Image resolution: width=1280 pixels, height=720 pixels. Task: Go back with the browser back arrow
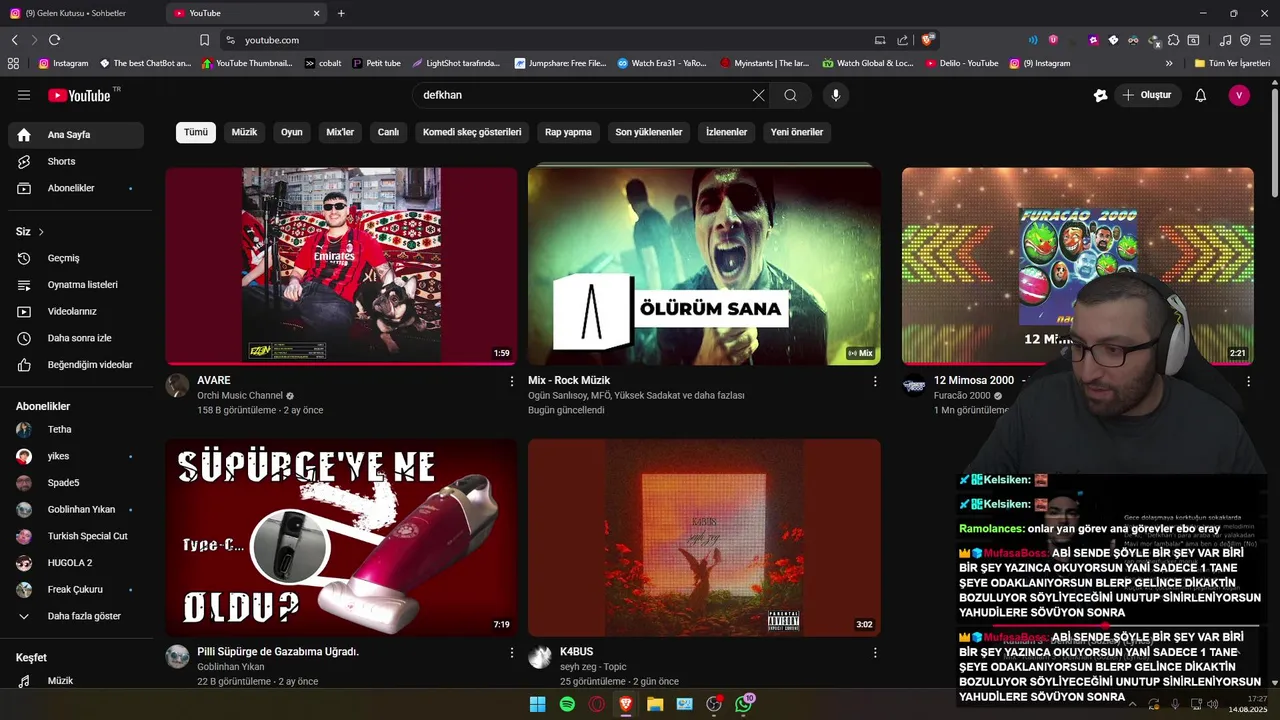pyautogui.click(x=14, y=40)
